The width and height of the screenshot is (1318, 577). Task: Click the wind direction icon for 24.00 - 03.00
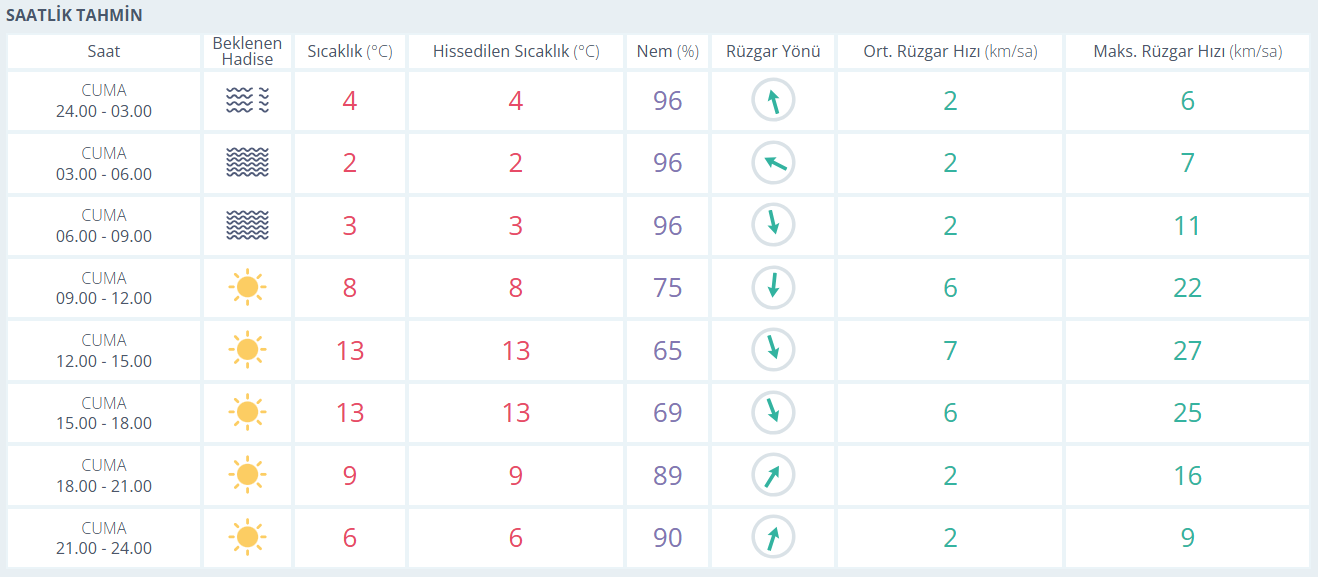point(773,100)
